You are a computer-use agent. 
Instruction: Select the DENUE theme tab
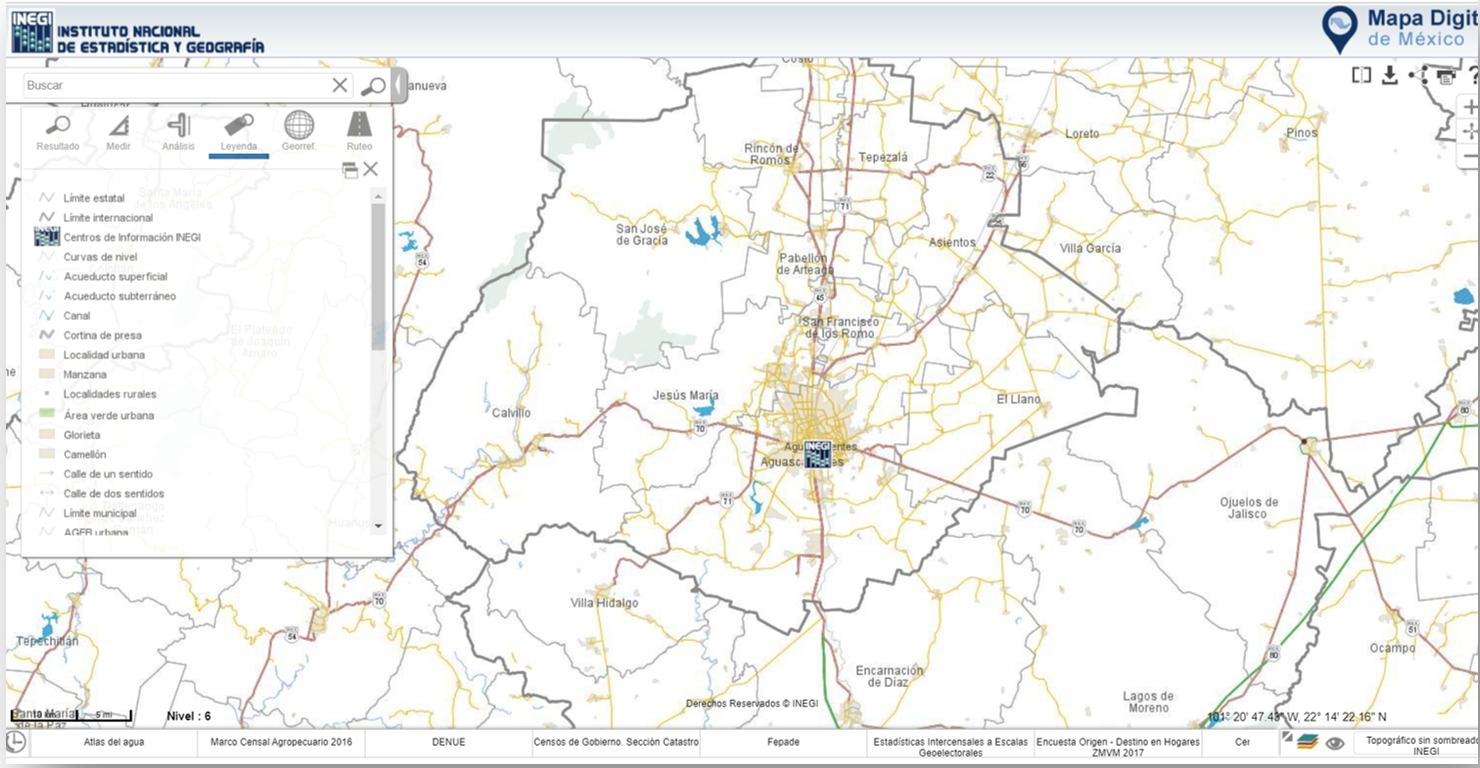coord(448,742)
